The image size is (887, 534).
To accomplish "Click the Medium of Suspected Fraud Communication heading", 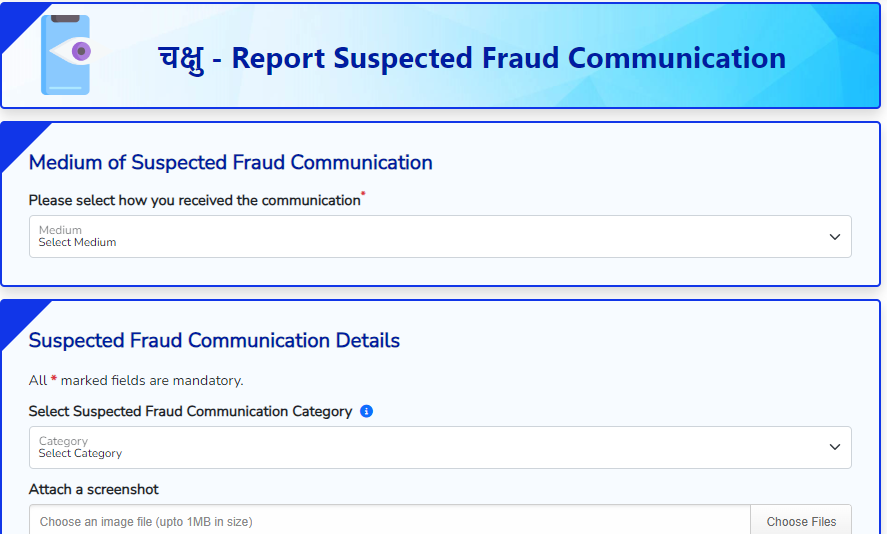I will (230, 162).
